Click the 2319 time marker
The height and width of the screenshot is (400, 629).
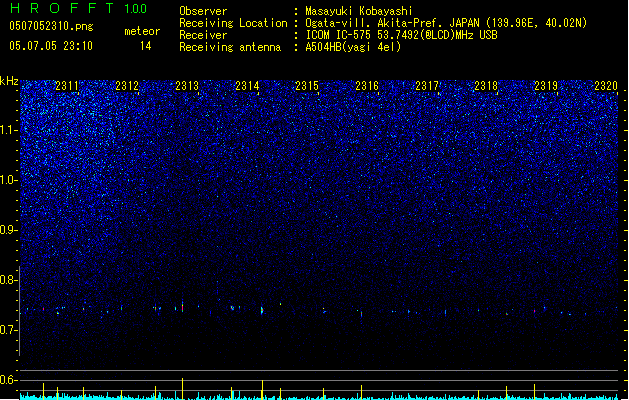click(546, 86)
